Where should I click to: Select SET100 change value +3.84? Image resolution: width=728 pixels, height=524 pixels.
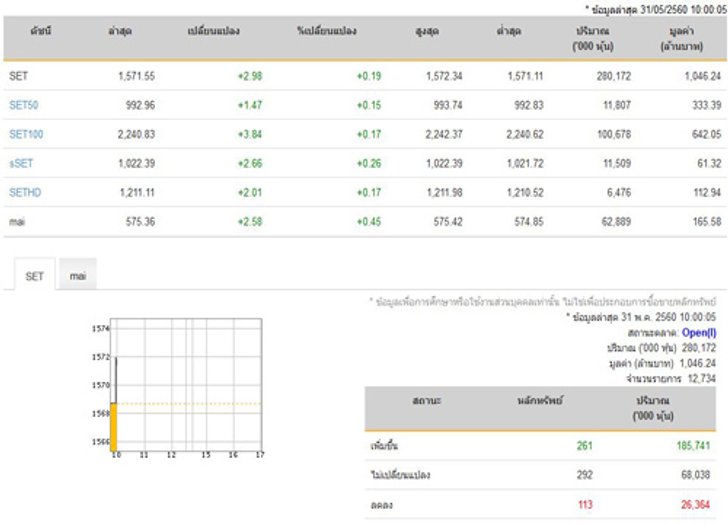click(x=250, y=134)
